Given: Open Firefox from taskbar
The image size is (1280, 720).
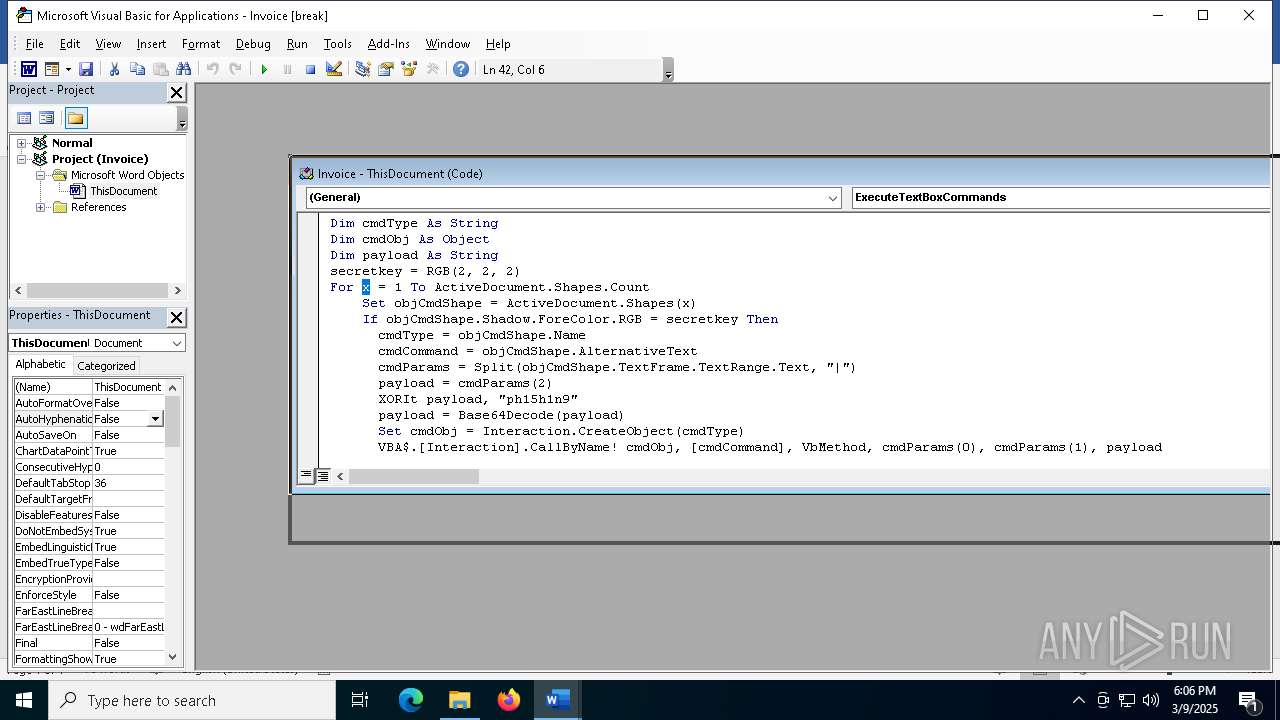Looking at the screenshot, I should (509, 701).
